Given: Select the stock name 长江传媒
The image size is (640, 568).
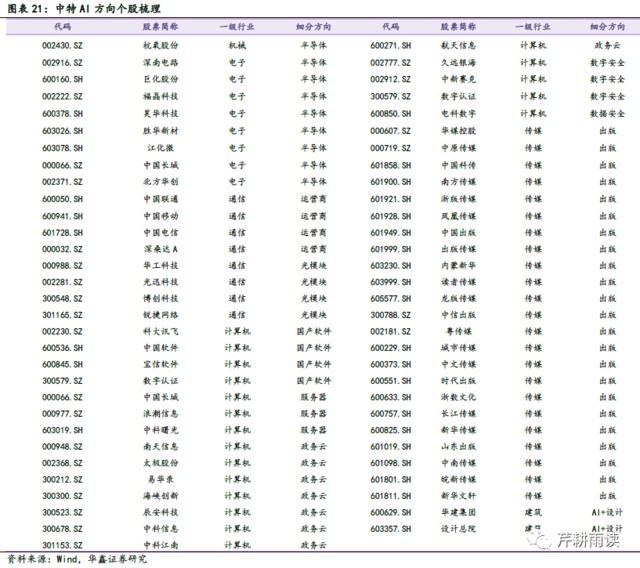Looking at the screenshot, I should click(459, 414).
